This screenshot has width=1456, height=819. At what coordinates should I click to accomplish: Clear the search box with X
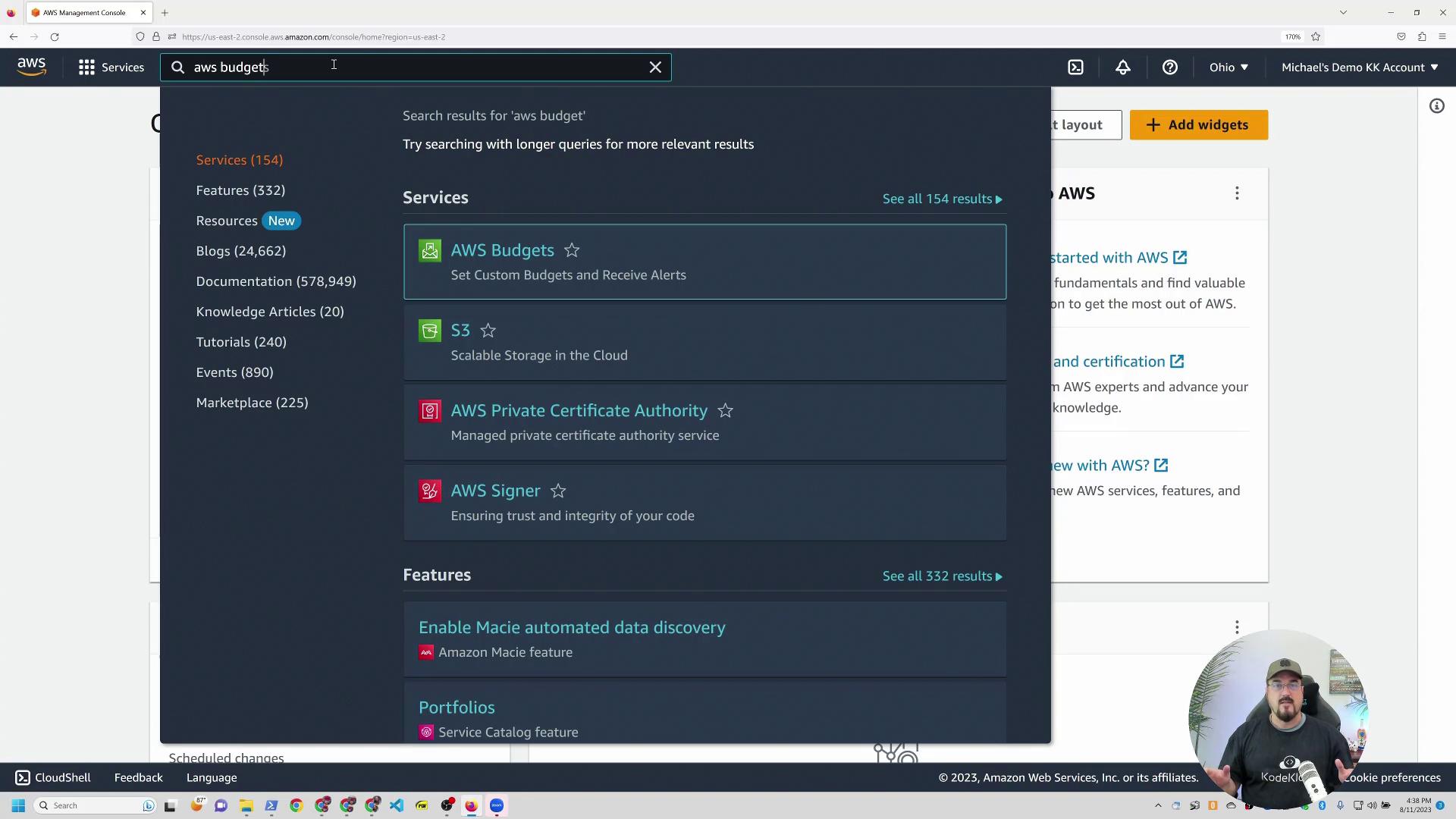coord(655,67)
